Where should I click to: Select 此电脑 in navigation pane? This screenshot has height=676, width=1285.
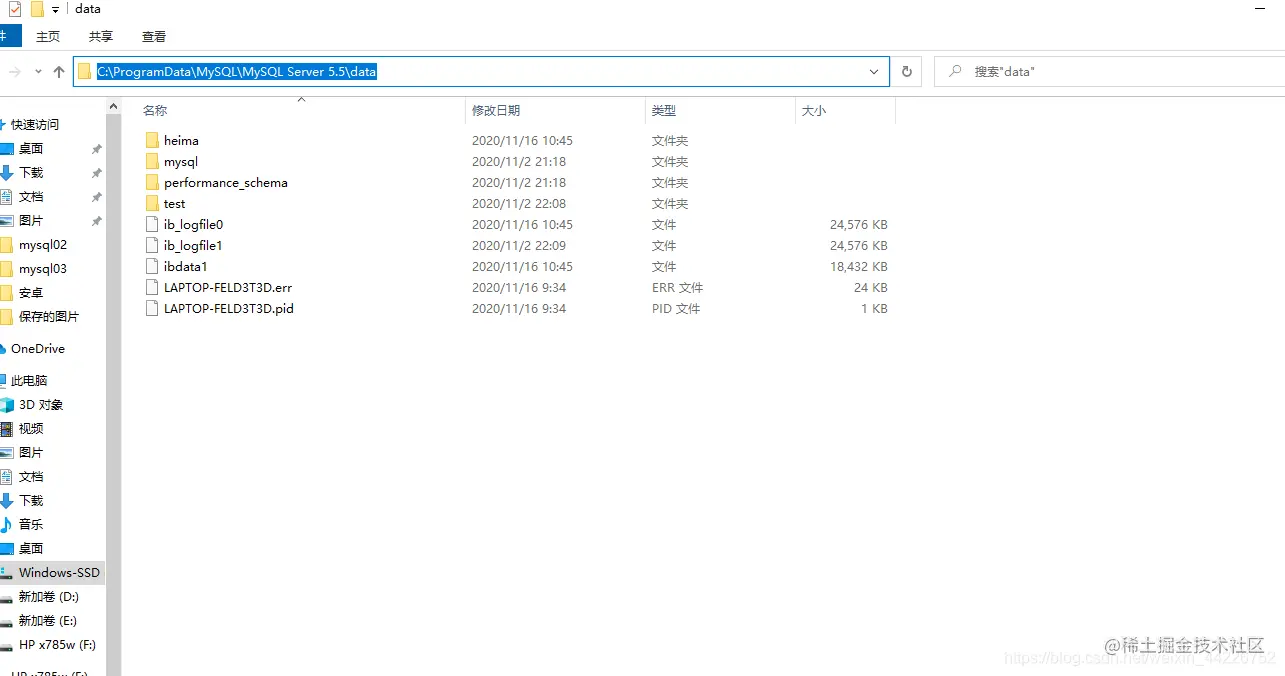(29, 380)
